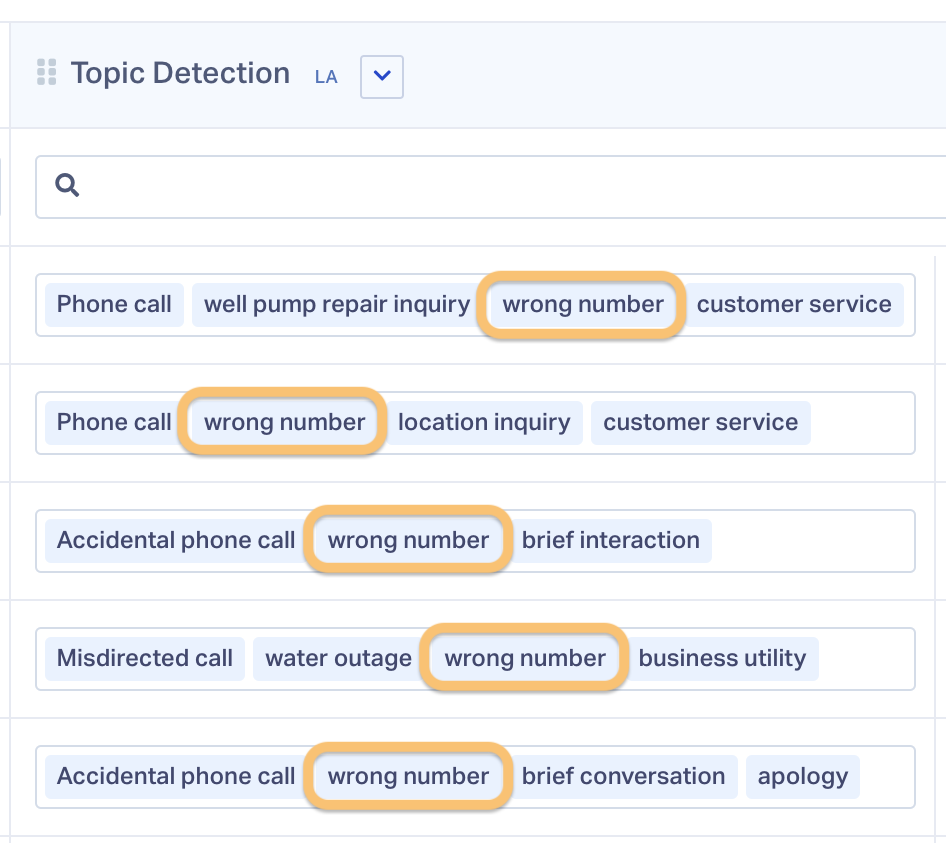This screenshot has width=946, height=843.
Task: Select the well pump repair inquiry tag
Action: (337, 305)
